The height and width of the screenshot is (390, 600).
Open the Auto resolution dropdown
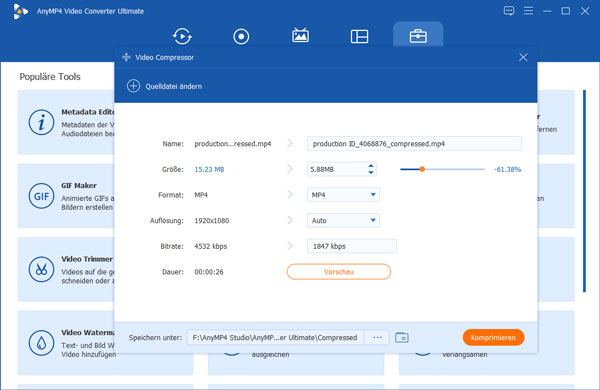[343, 220]
